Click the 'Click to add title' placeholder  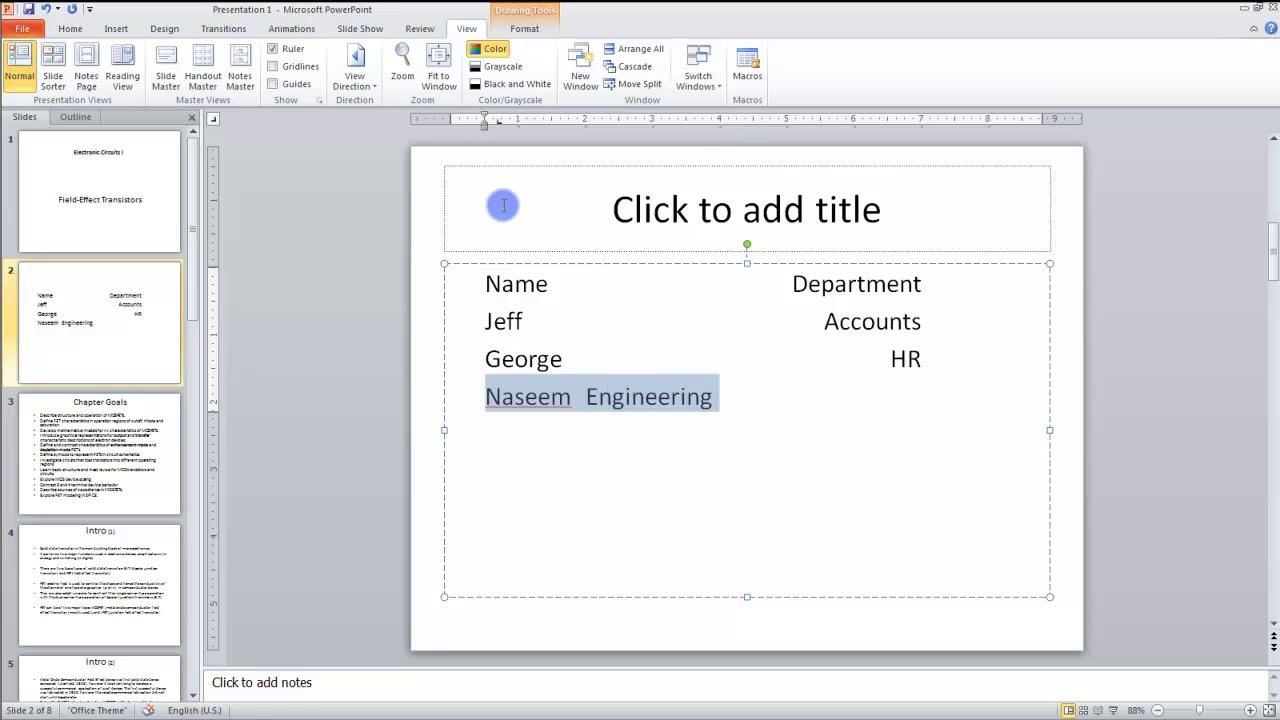pos(747,209)
